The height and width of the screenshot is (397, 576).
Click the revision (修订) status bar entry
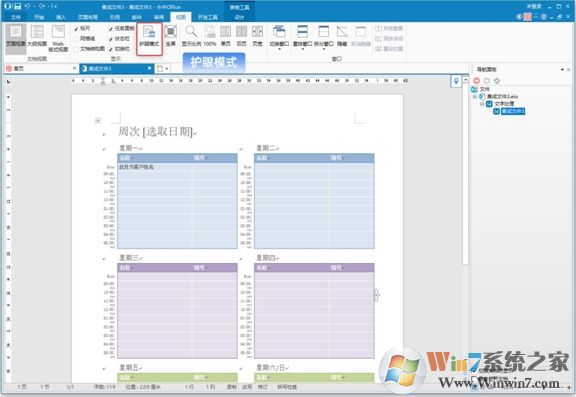[262, 387]
